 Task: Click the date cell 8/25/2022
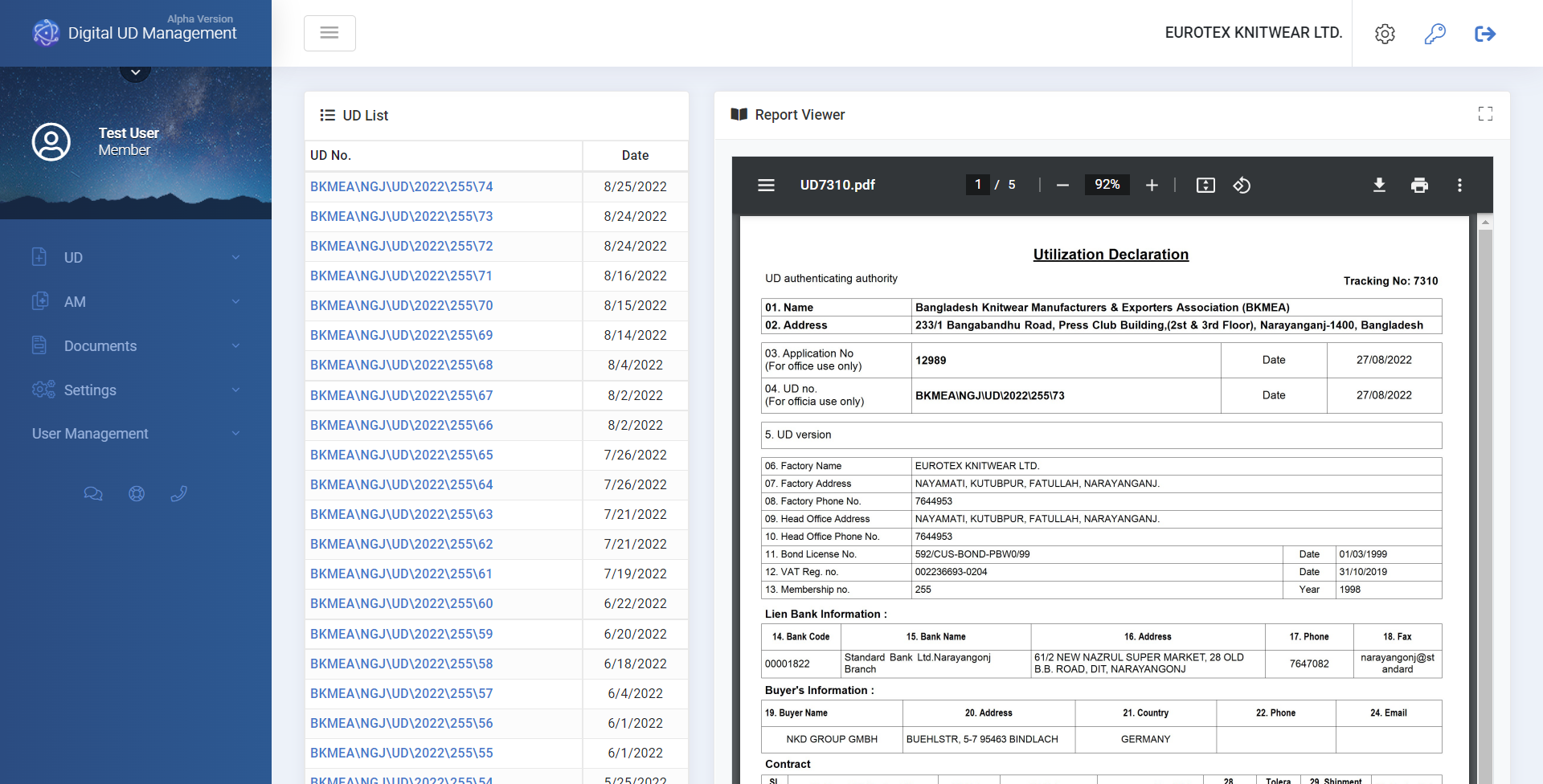pos(635,186)
